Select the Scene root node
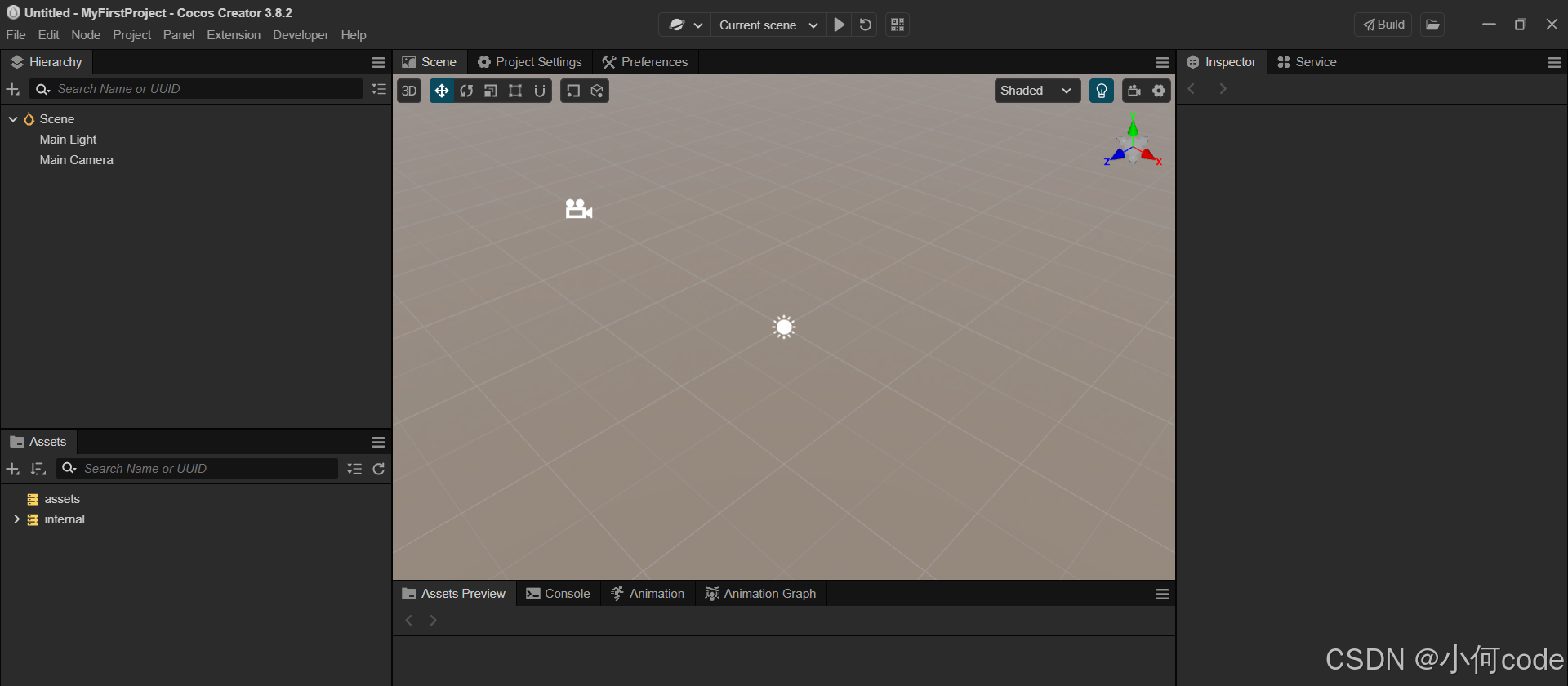 56,119
